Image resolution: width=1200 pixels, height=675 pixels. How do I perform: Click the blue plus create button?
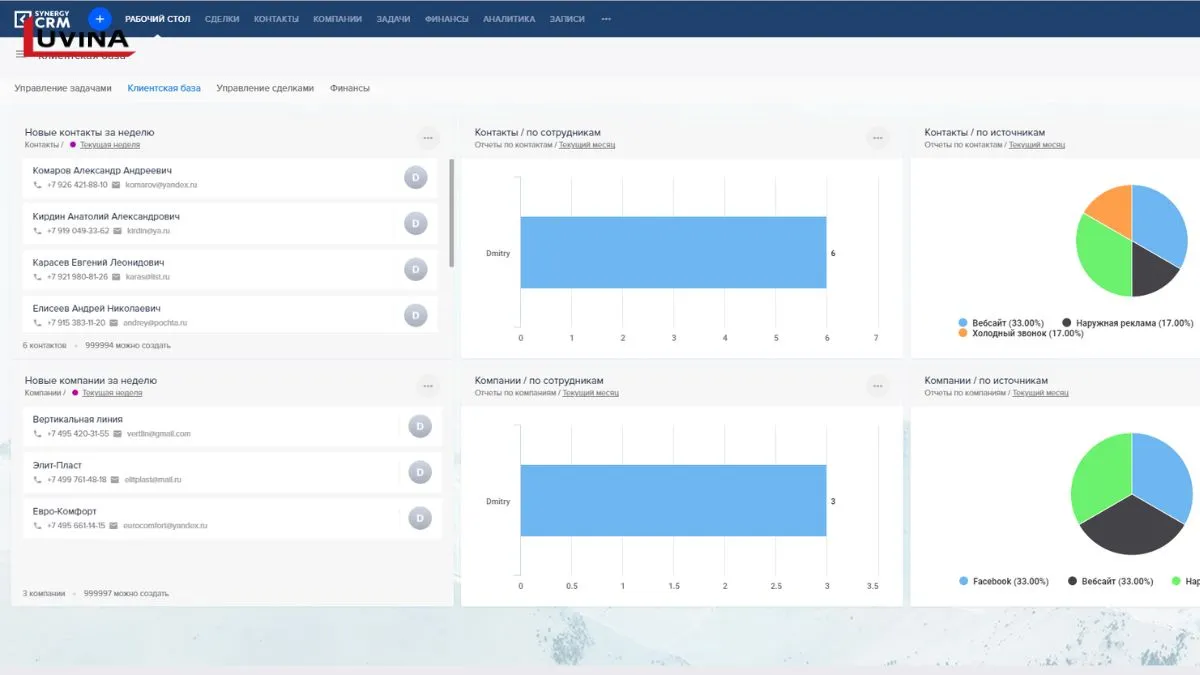pos(99,19)
